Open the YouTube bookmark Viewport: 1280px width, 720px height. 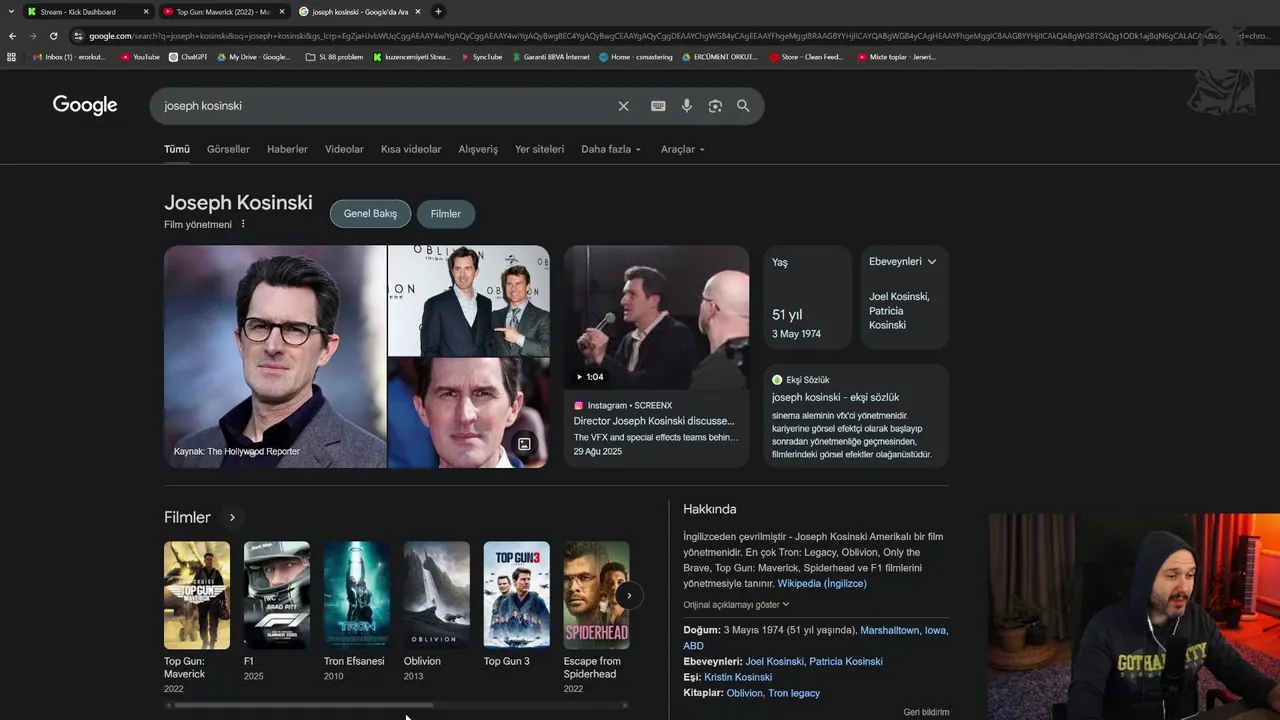click(140, 57)
